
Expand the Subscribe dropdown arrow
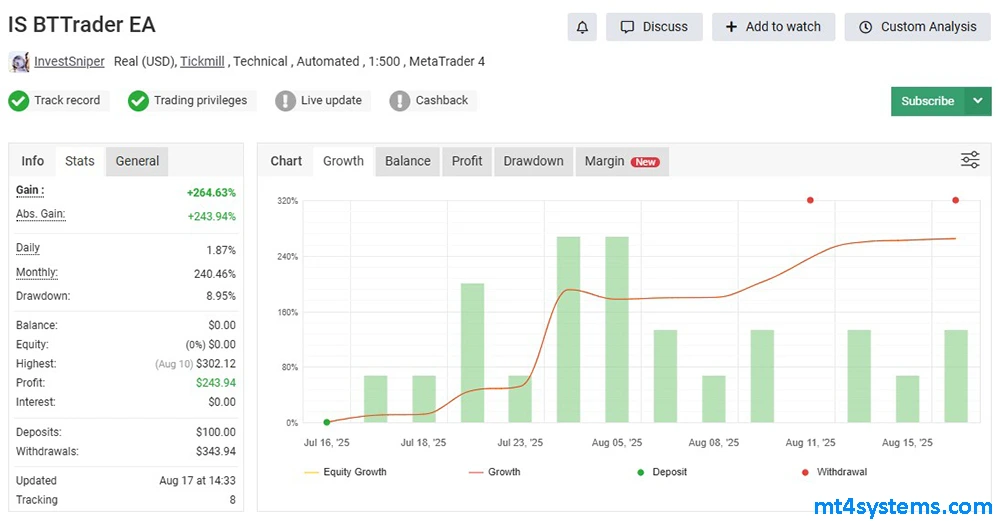(977, 101)
